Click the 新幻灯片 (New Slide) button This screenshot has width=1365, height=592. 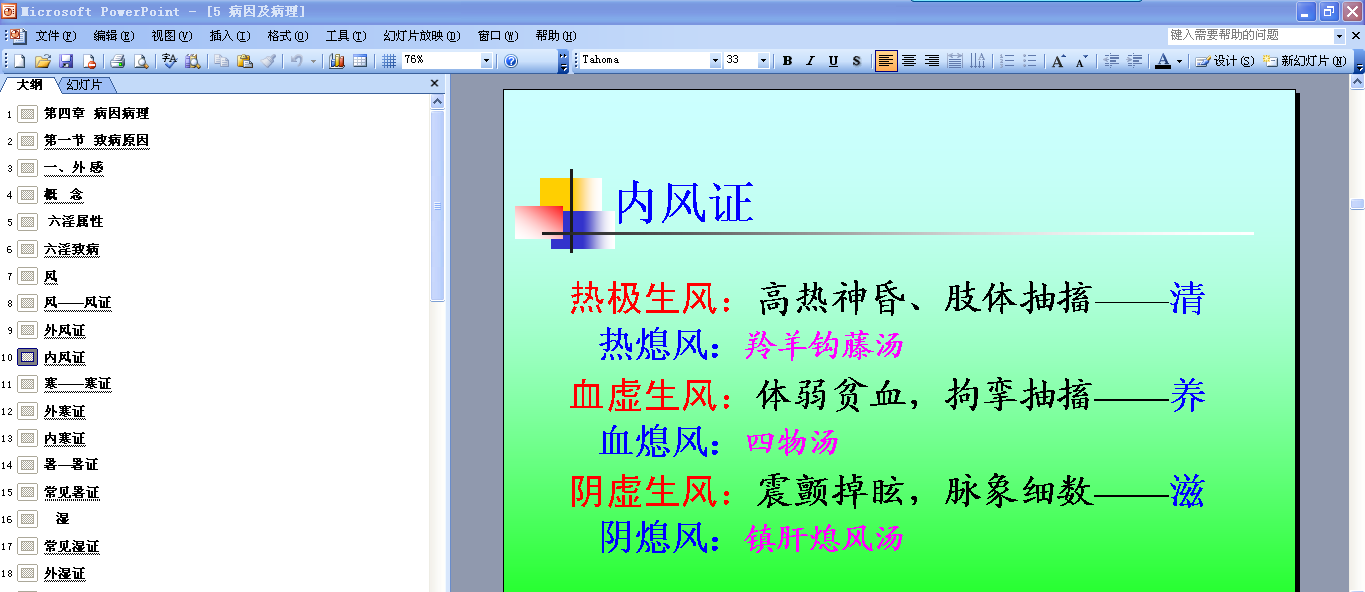pos(1306,61)
